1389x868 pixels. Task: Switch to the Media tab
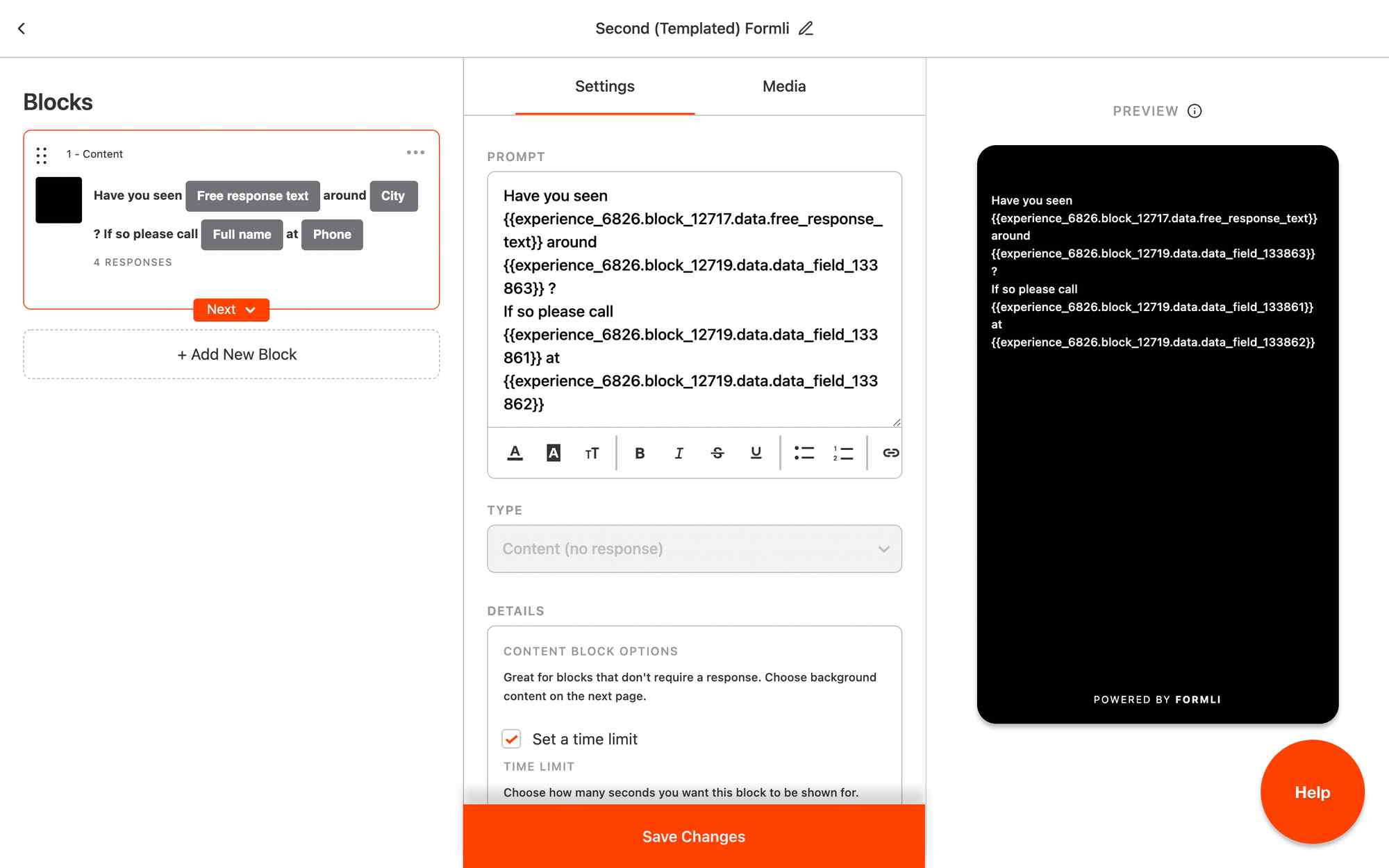(x=784, y=86)
